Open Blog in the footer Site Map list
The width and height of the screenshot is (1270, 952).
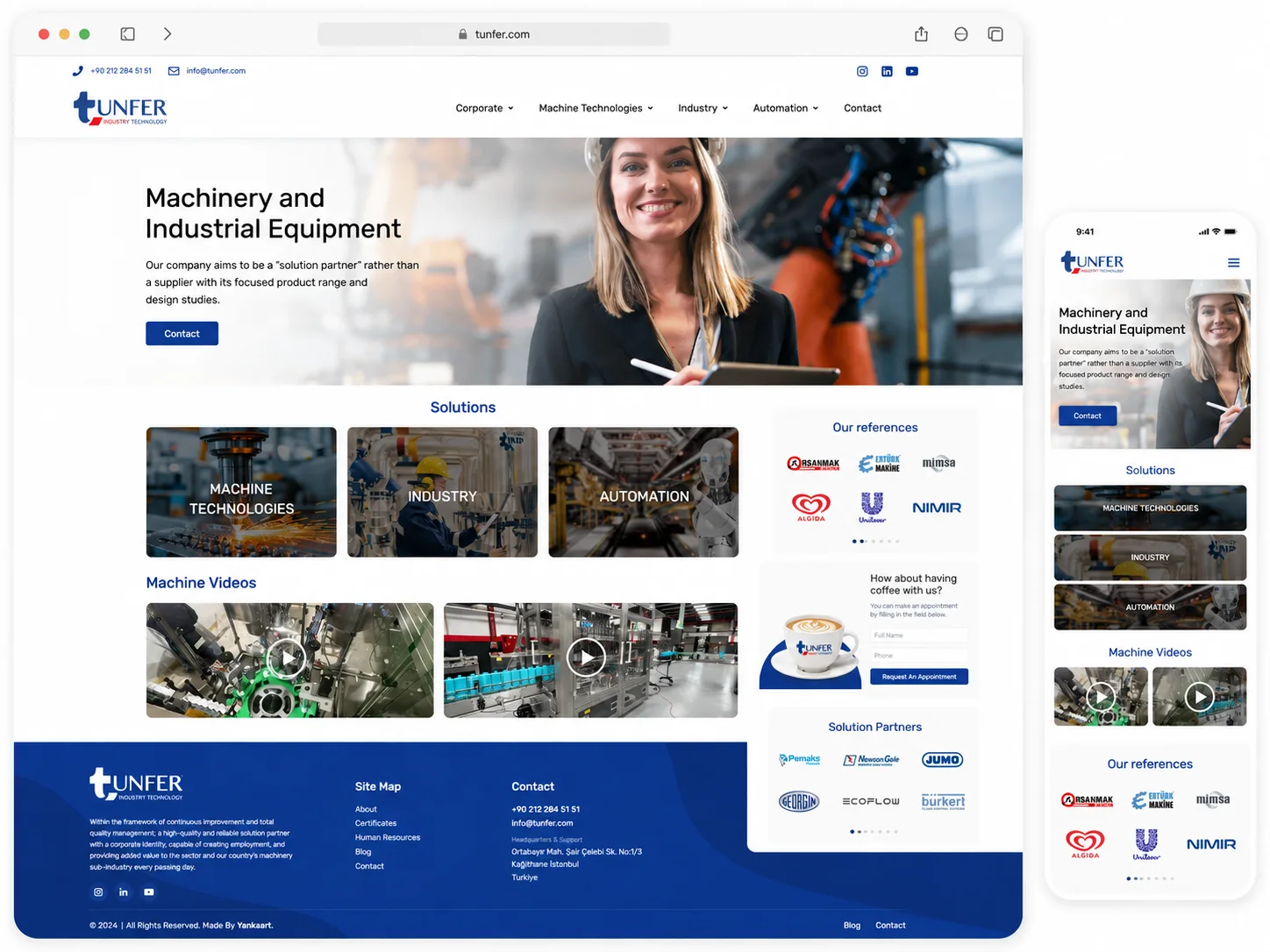[x=363, y=852]
